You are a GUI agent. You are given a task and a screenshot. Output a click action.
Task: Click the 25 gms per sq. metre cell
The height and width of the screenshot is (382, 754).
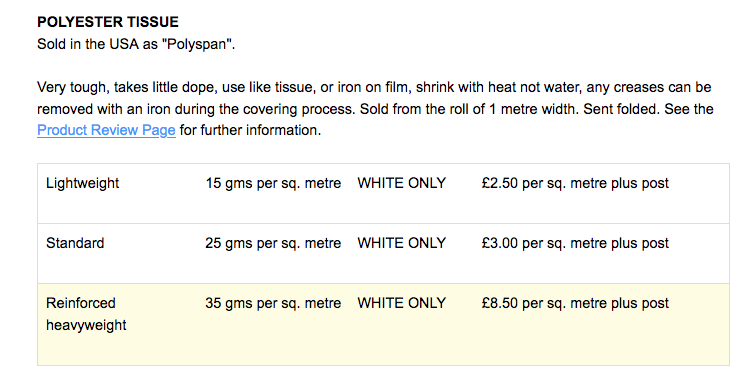pos(273,243)
